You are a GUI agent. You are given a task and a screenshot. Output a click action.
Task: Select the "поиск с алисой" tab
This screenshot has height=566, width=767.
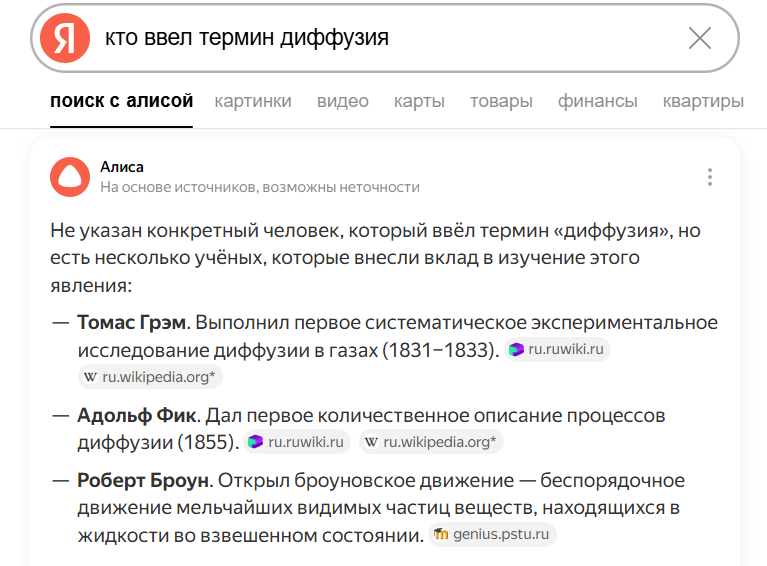[121, 101]
